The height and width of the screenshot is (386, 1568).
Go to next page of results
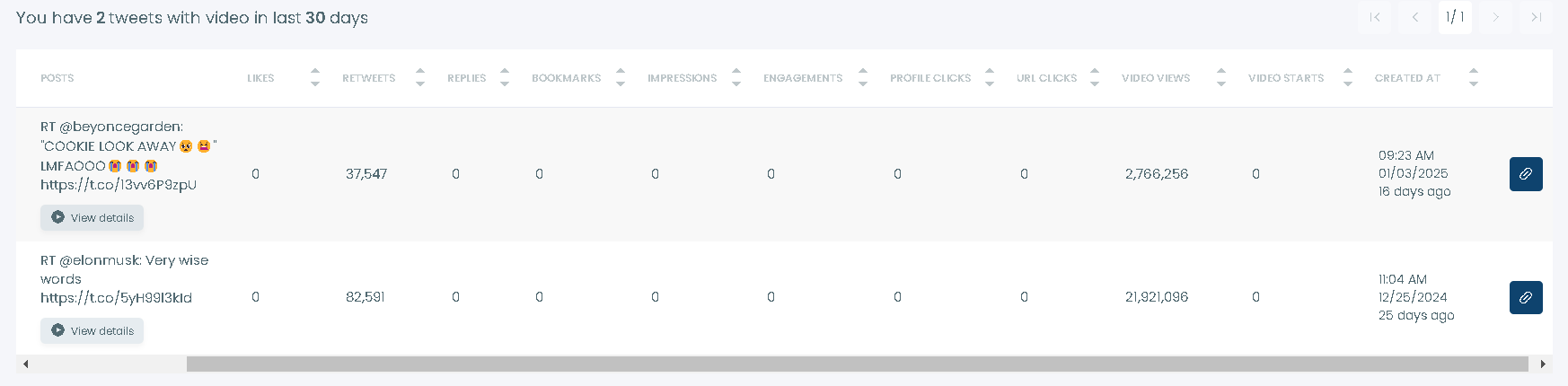coord(1495,17)
